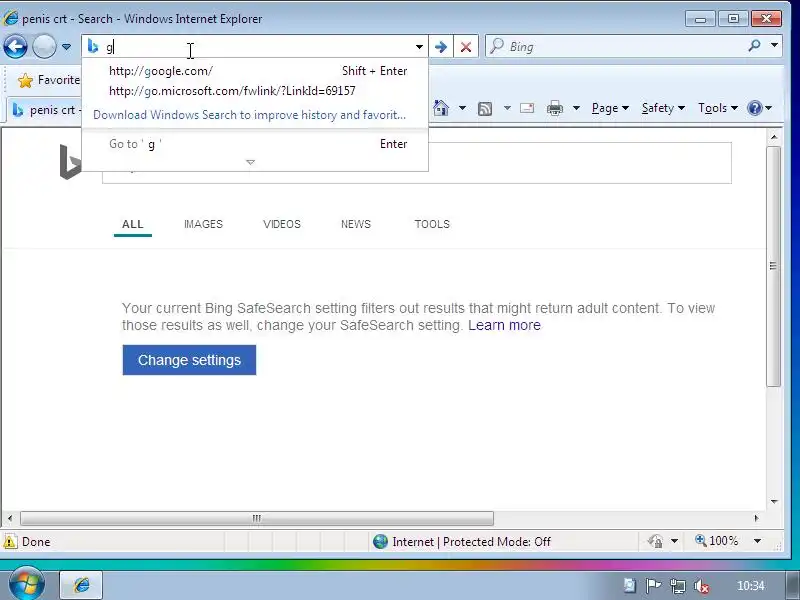Open search provider options dropdown
This screenshot has width=800, height=600.
click(x=774, y=46)
